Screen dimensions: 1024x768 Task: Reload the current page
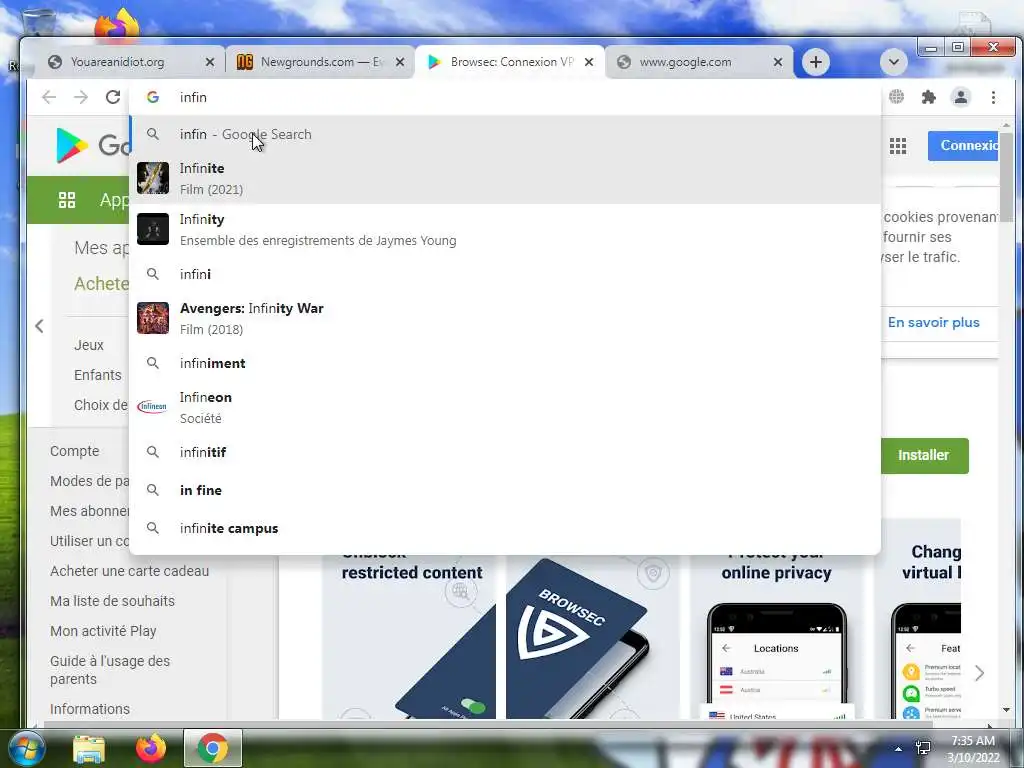[113, 97]
